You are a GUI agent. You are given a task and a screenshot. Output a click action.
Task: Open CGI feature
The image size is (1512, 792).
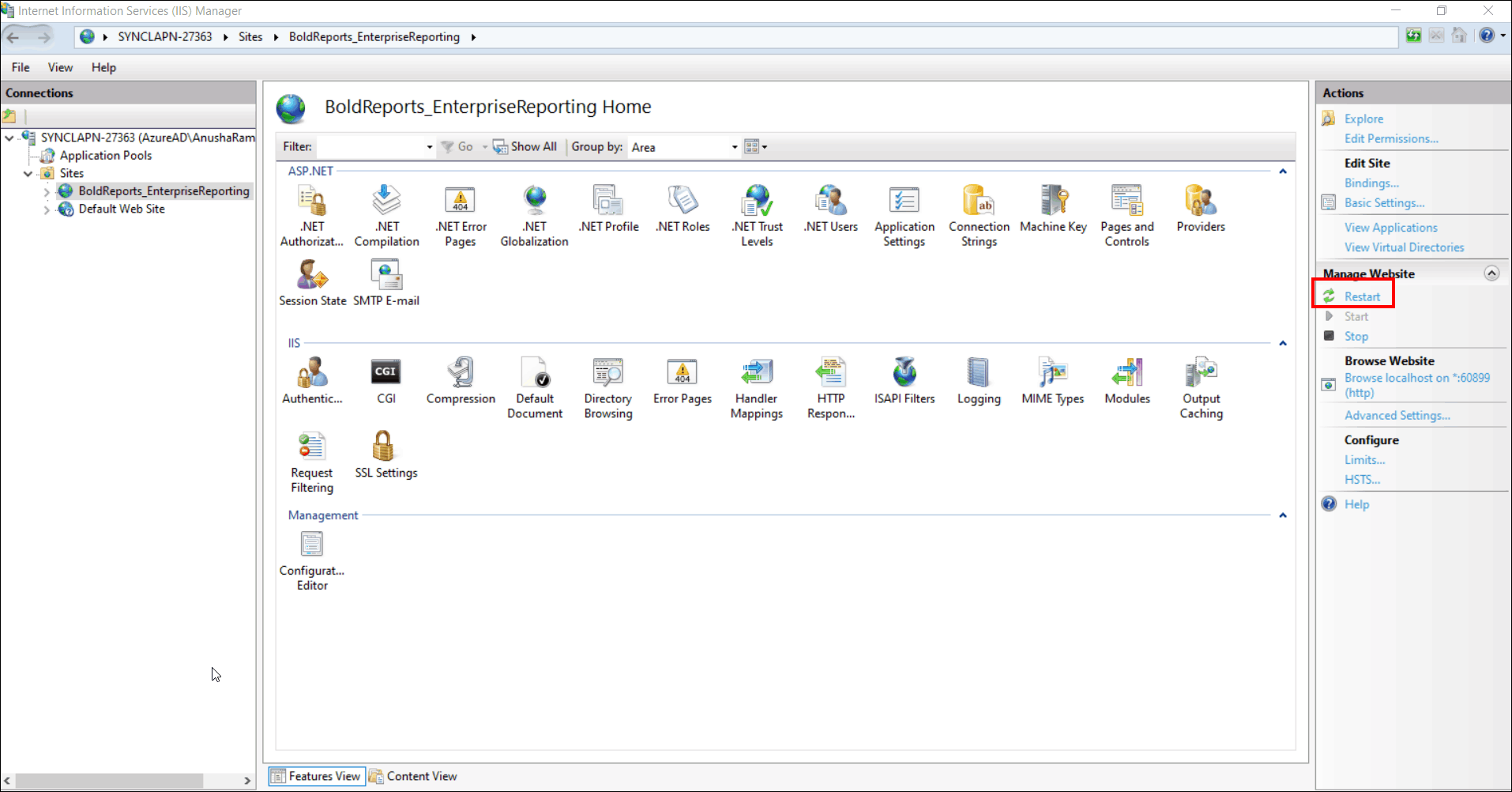click(386, 381)
